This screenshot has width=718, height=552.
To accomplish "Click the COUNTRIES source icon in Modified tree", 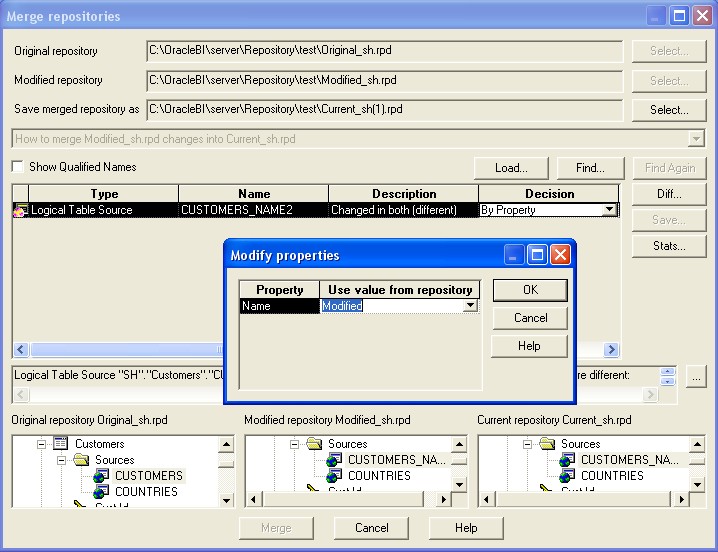I will [x=334, y=475].
